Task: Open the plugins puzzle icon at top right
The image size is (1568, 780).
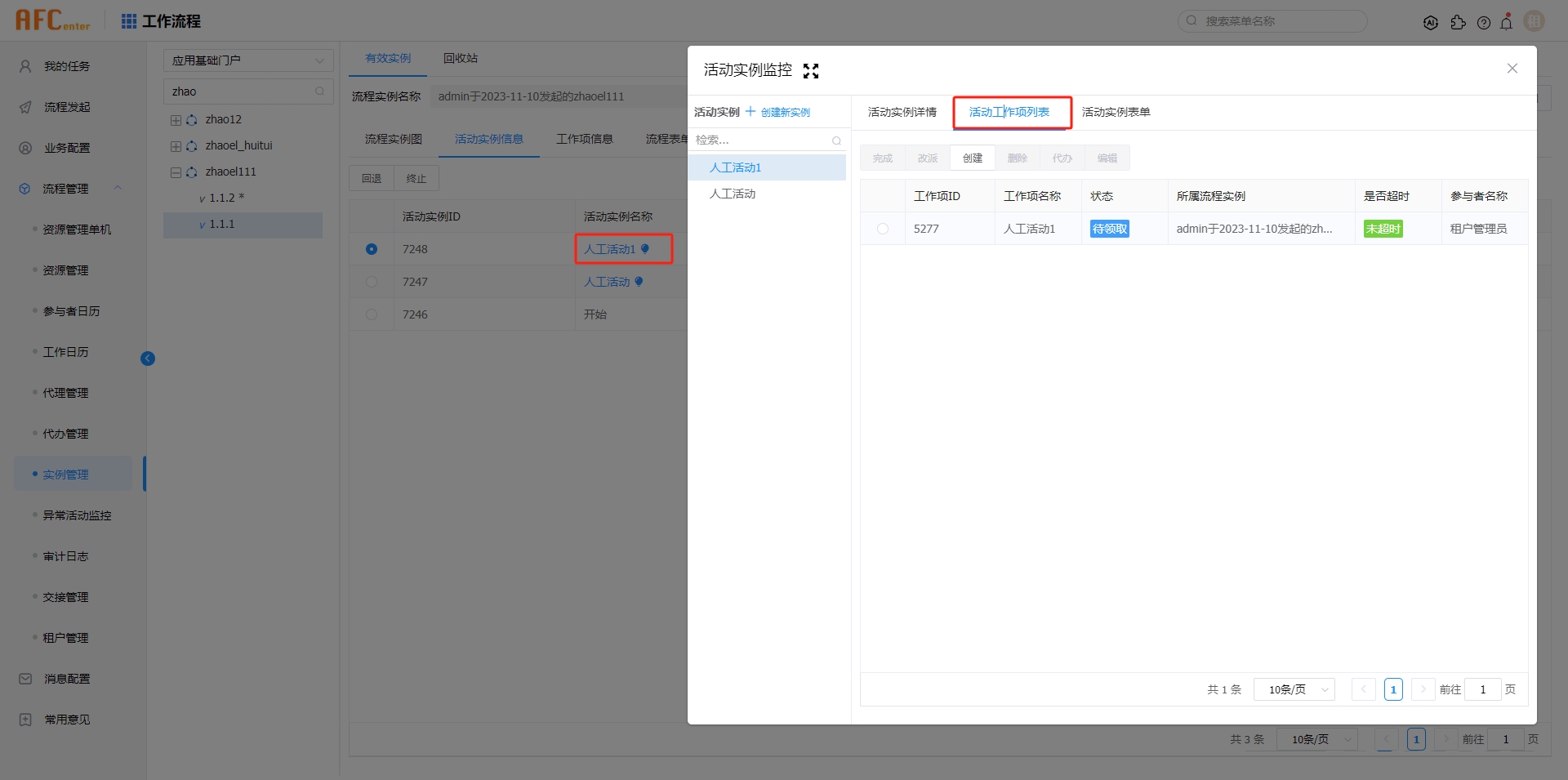Action: point(1459,22)
